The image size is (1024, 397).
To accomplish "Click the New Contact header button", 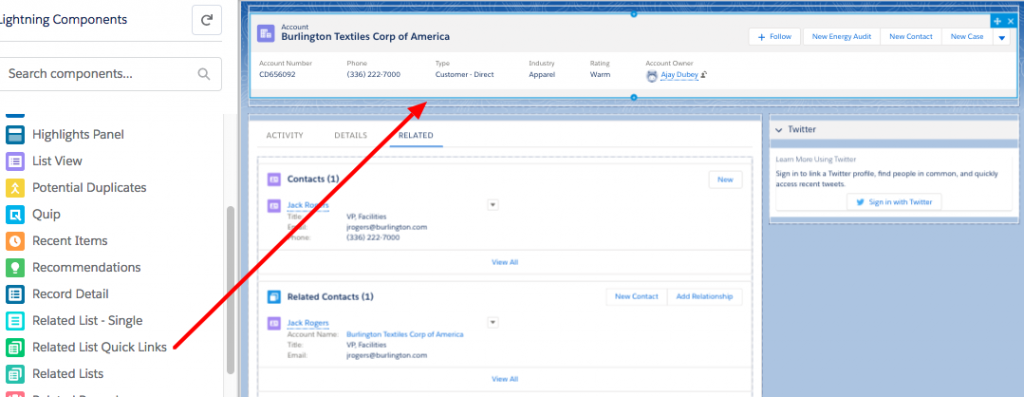I will 911,37.
